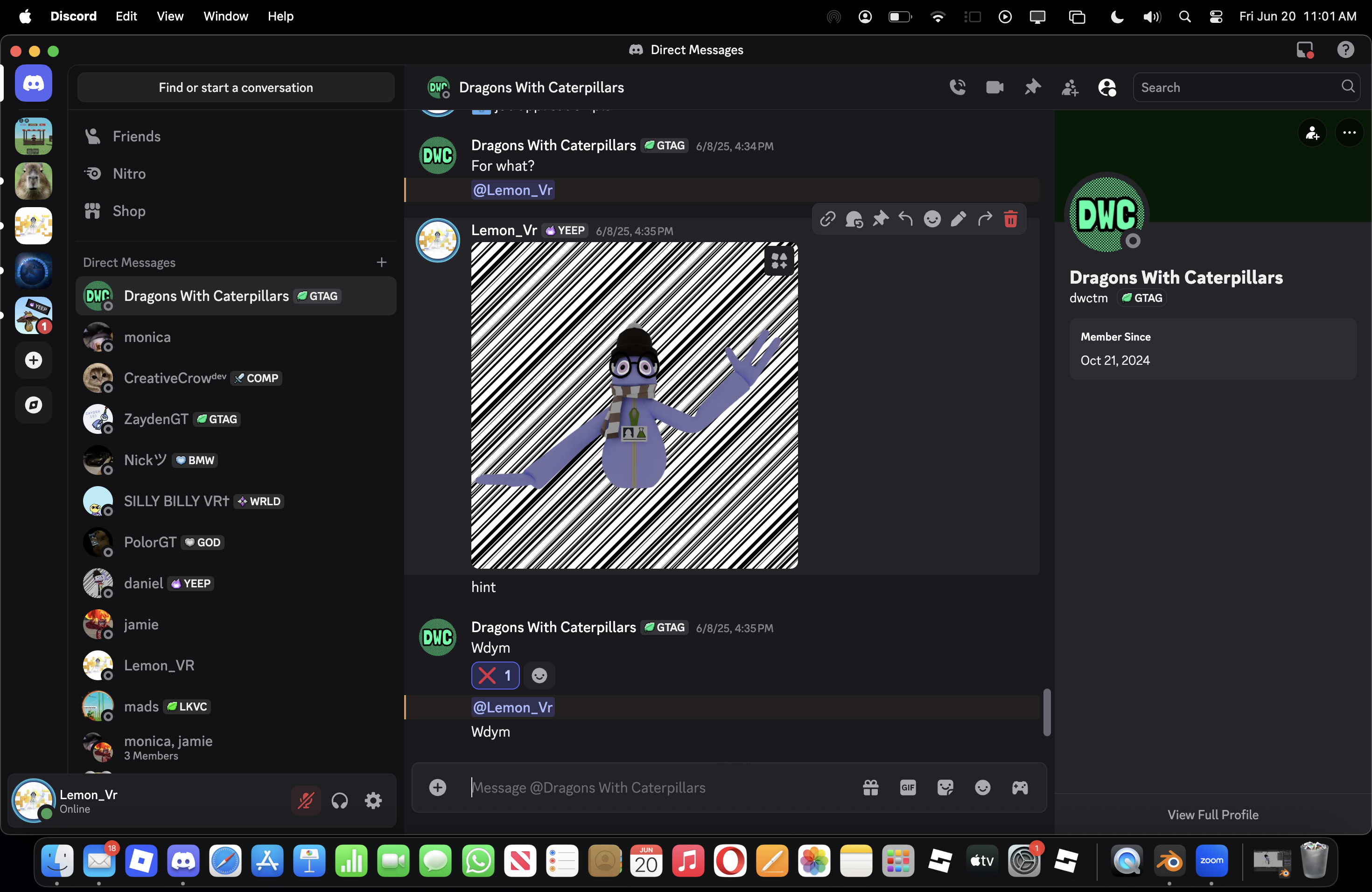1372x892 pixels.
Task: Open the emoji picker in the message bar
Action: [x=982, y=787]
